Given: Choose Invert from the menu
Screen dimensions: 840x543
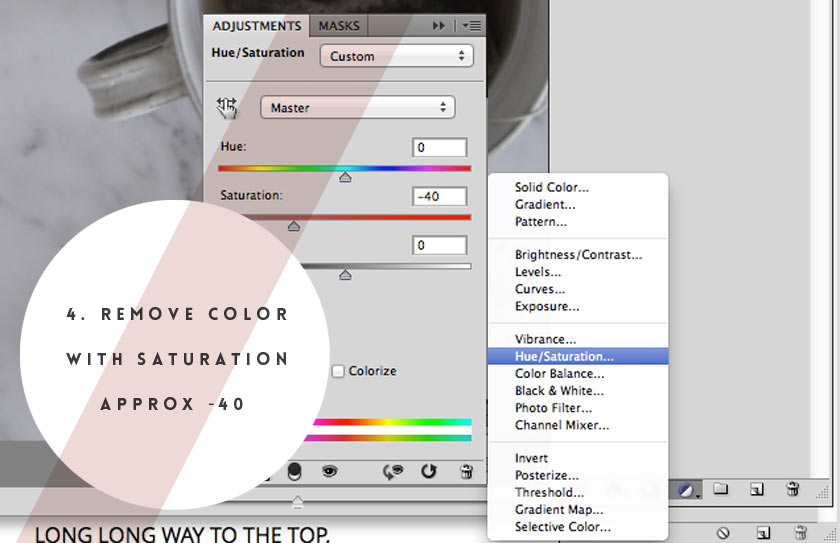Looking at the screenshot, I should point(578,458).
